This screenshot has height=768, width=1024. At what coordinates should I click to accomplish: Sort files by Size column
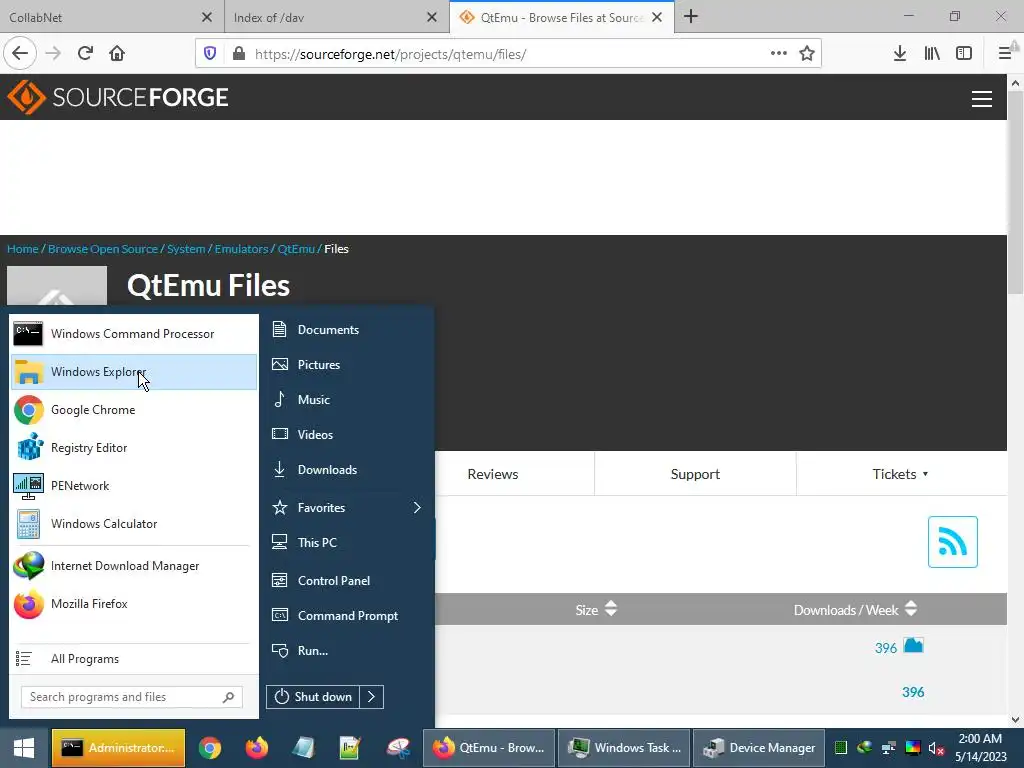[x=596, y=610]
